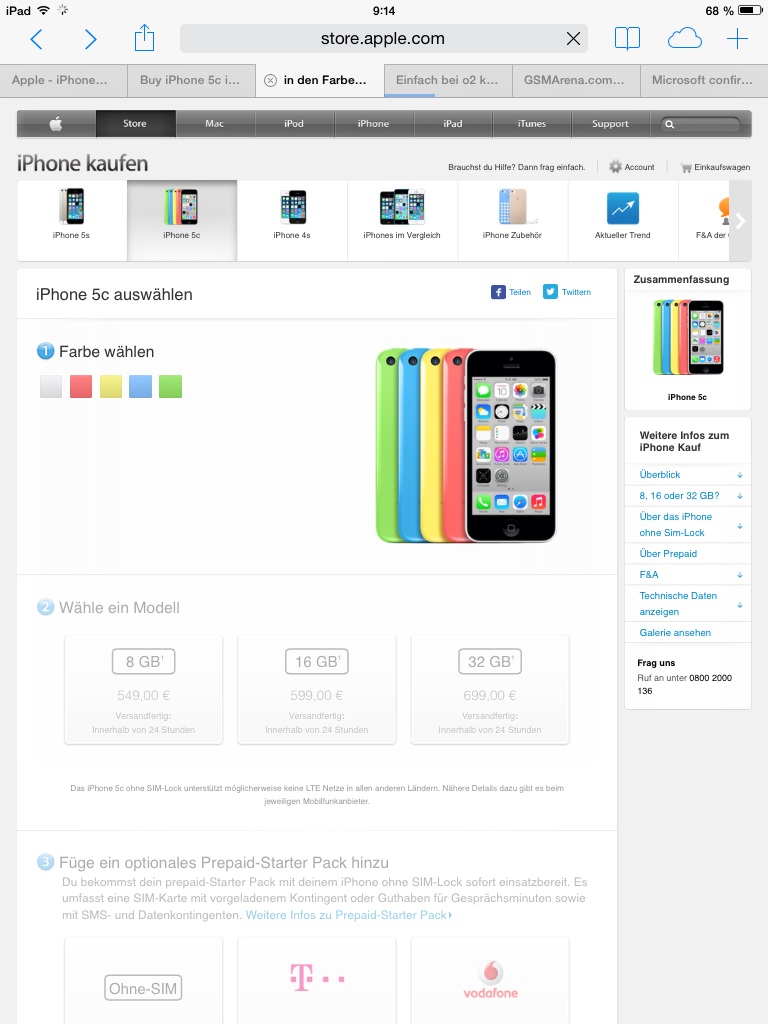Tap the Safari back arrow
768x1024 pixels.
pyautogui.click(x=37, y=39)
